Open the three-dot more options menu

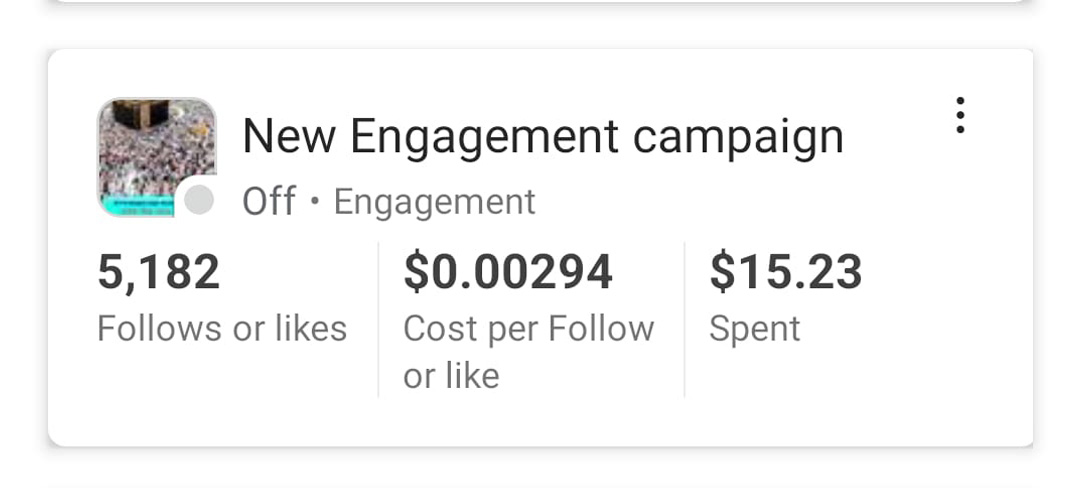[x=960, y=116]
